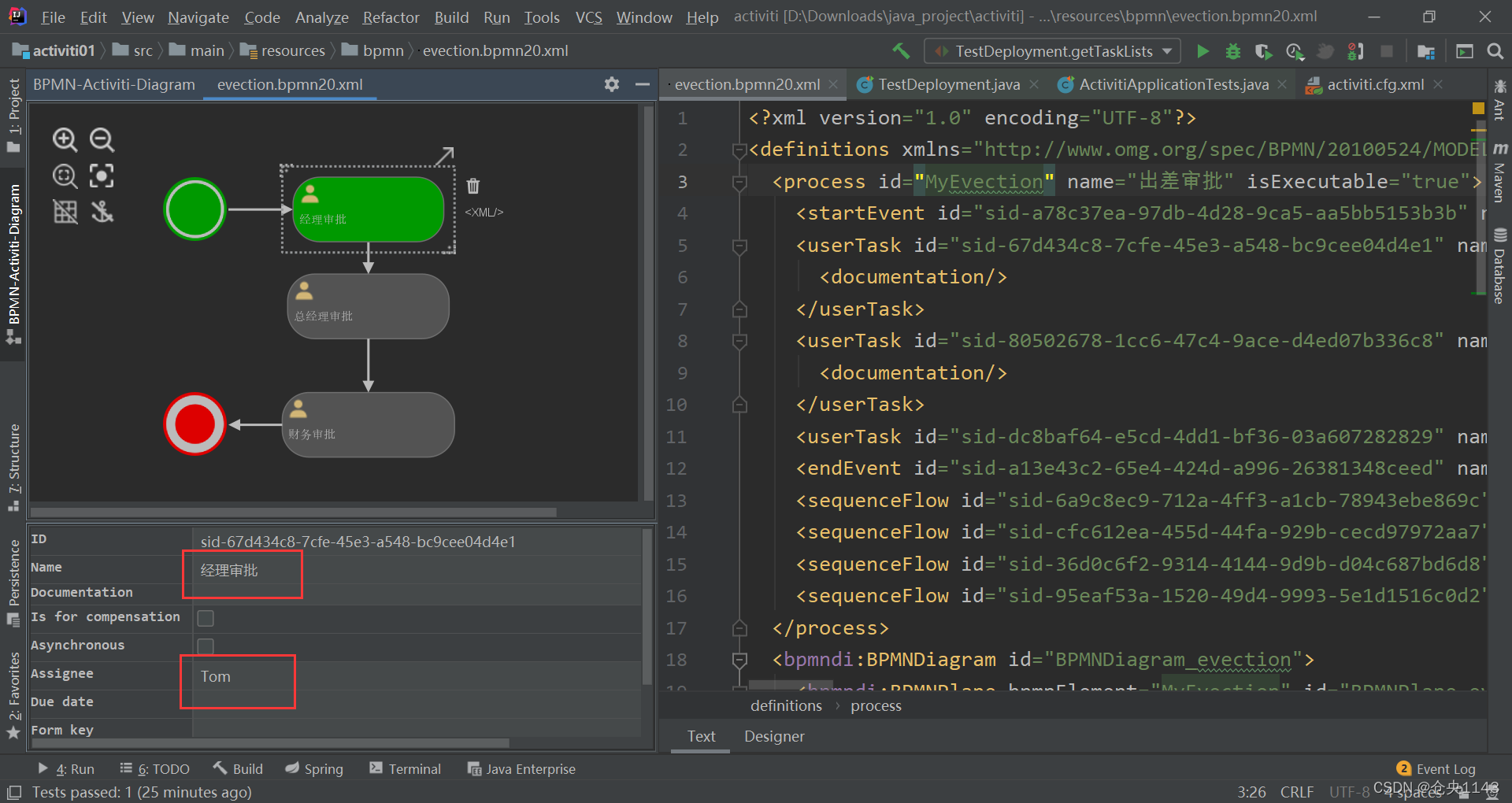Click Run with Coverage shield icon
The width and height of the screenshot is (1512, 803).
point(1263,51)
